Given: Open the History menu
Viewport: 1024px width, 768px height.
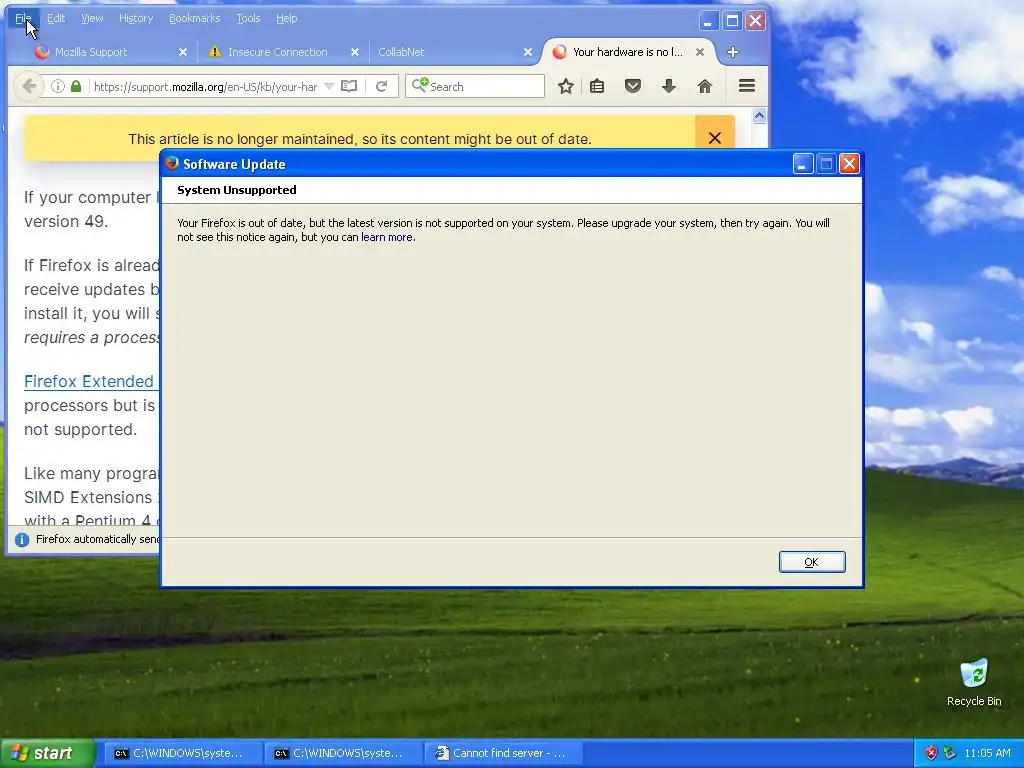Looking at the screenshot, I should [x=136, y=18].
